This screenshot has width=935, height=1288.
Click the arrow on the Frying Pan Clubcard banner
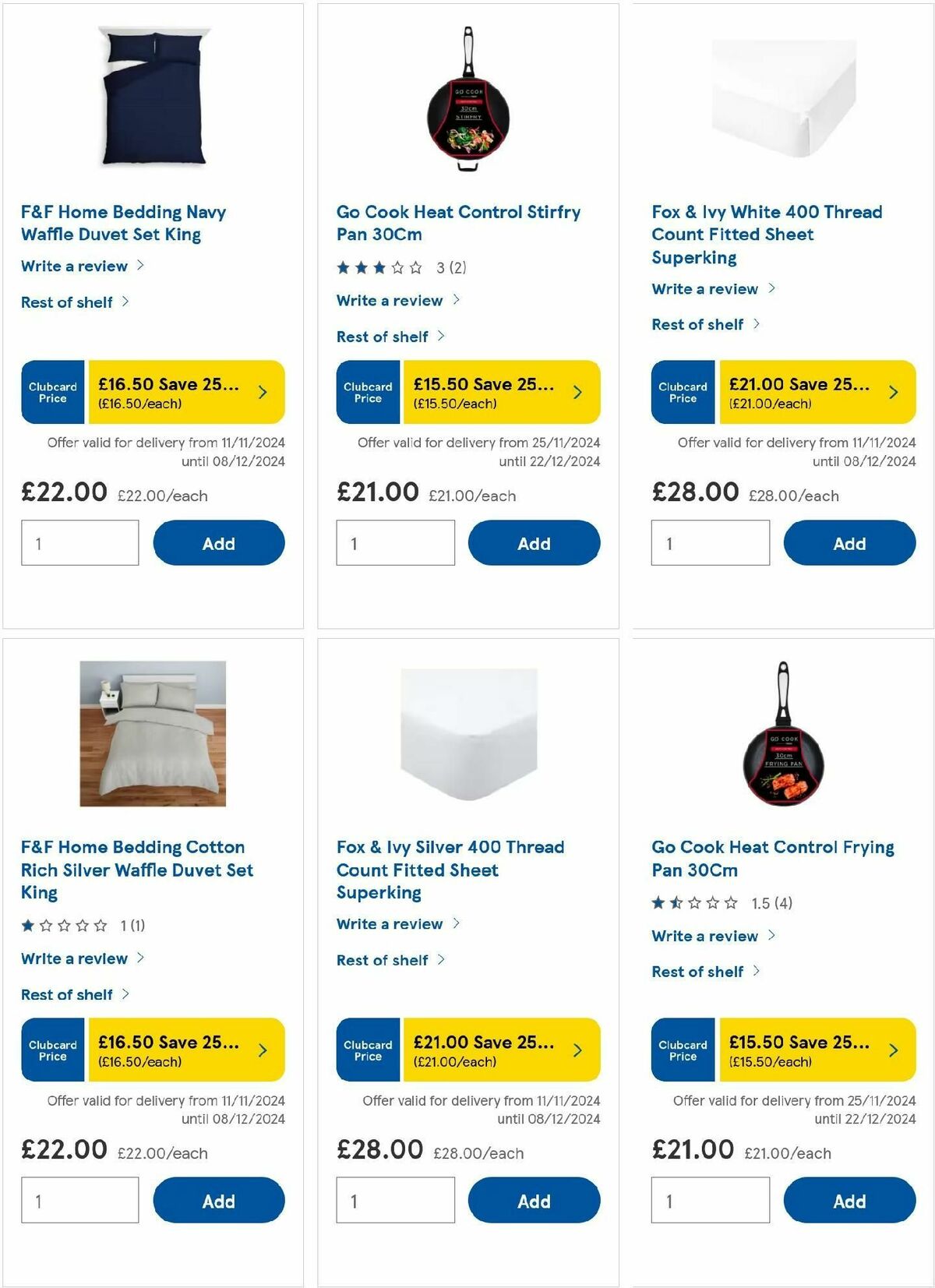coord(894,1050)
